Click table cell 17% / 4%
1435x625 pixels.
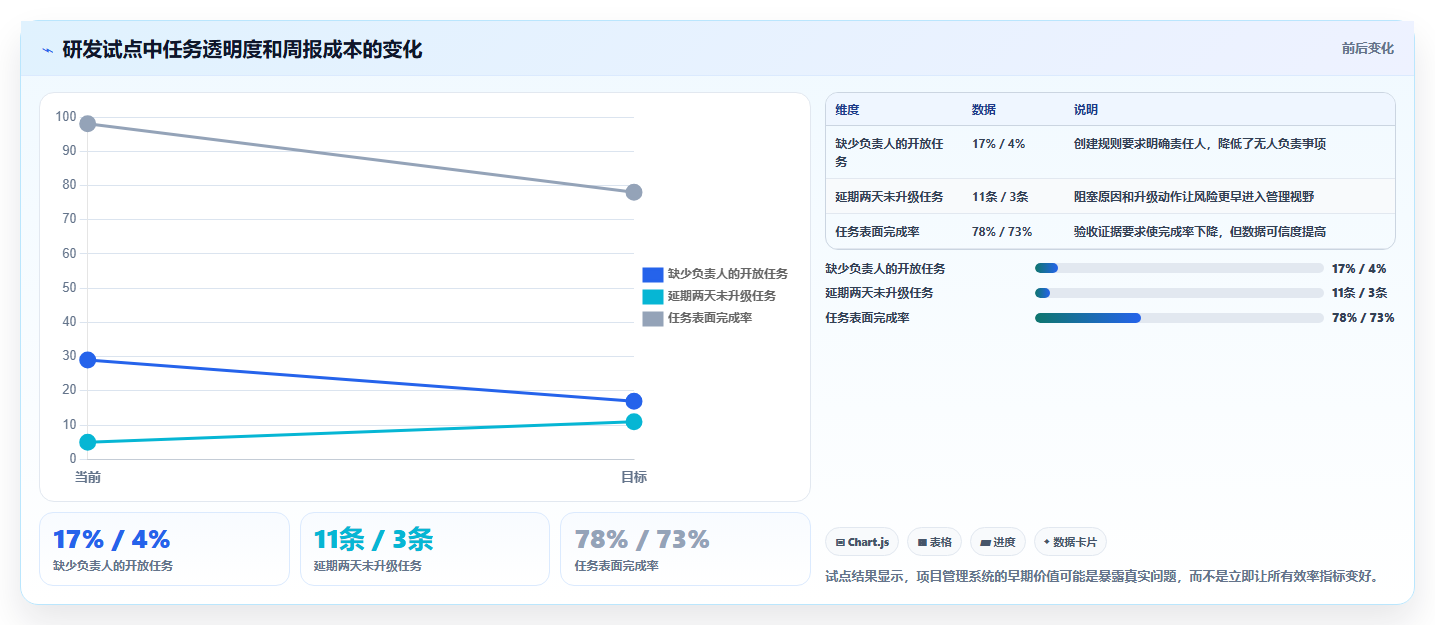click(998, 144)
